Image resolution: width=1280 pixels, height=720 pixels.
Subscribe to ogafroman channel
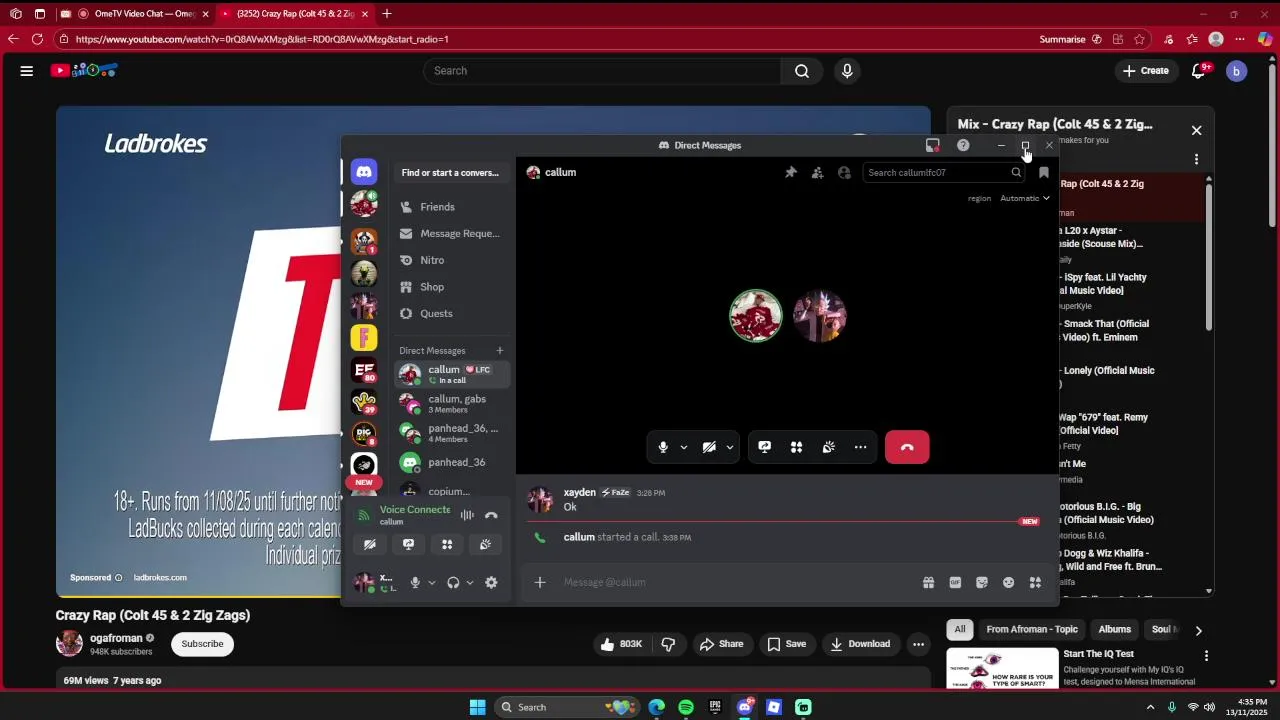(x=202, y=644)
